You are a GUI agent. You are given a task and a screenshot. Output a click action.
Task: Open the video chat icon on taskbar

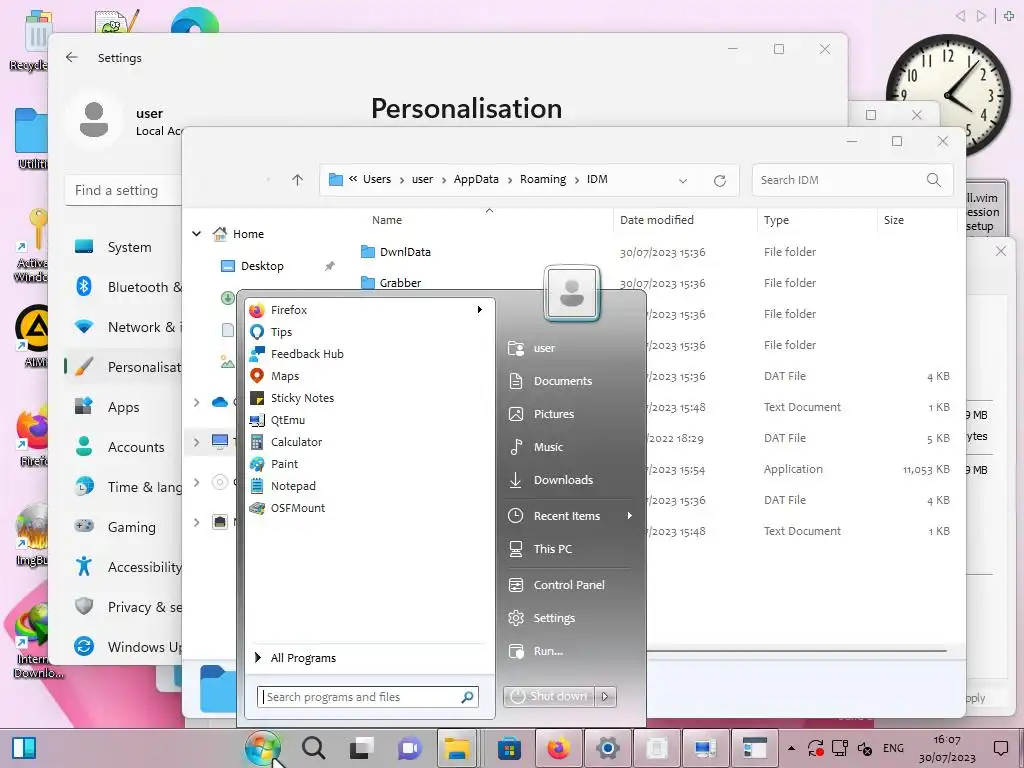click(409, 748)
